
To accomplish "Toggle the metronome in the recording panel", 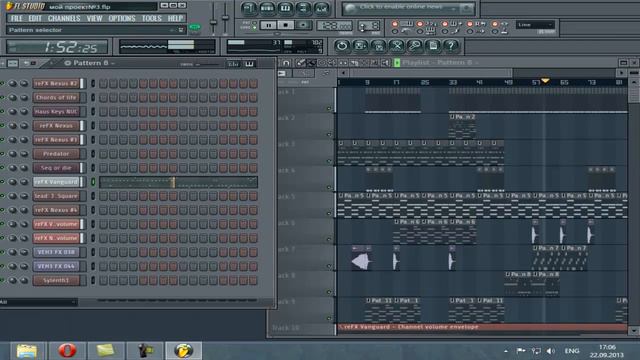I will 395,31.
